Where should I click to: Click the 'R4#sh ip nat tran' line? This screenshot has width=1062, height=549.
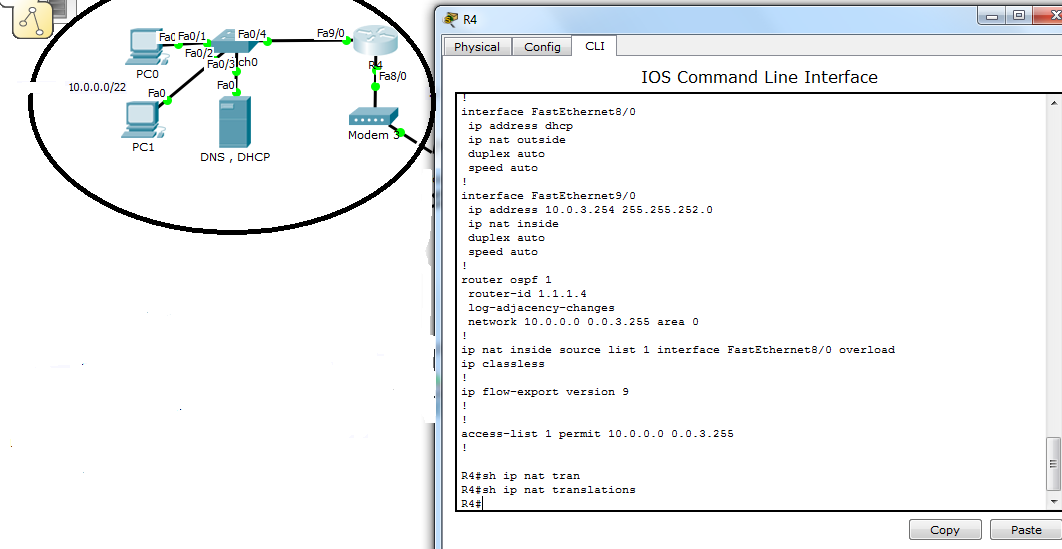tap(520, 476)
